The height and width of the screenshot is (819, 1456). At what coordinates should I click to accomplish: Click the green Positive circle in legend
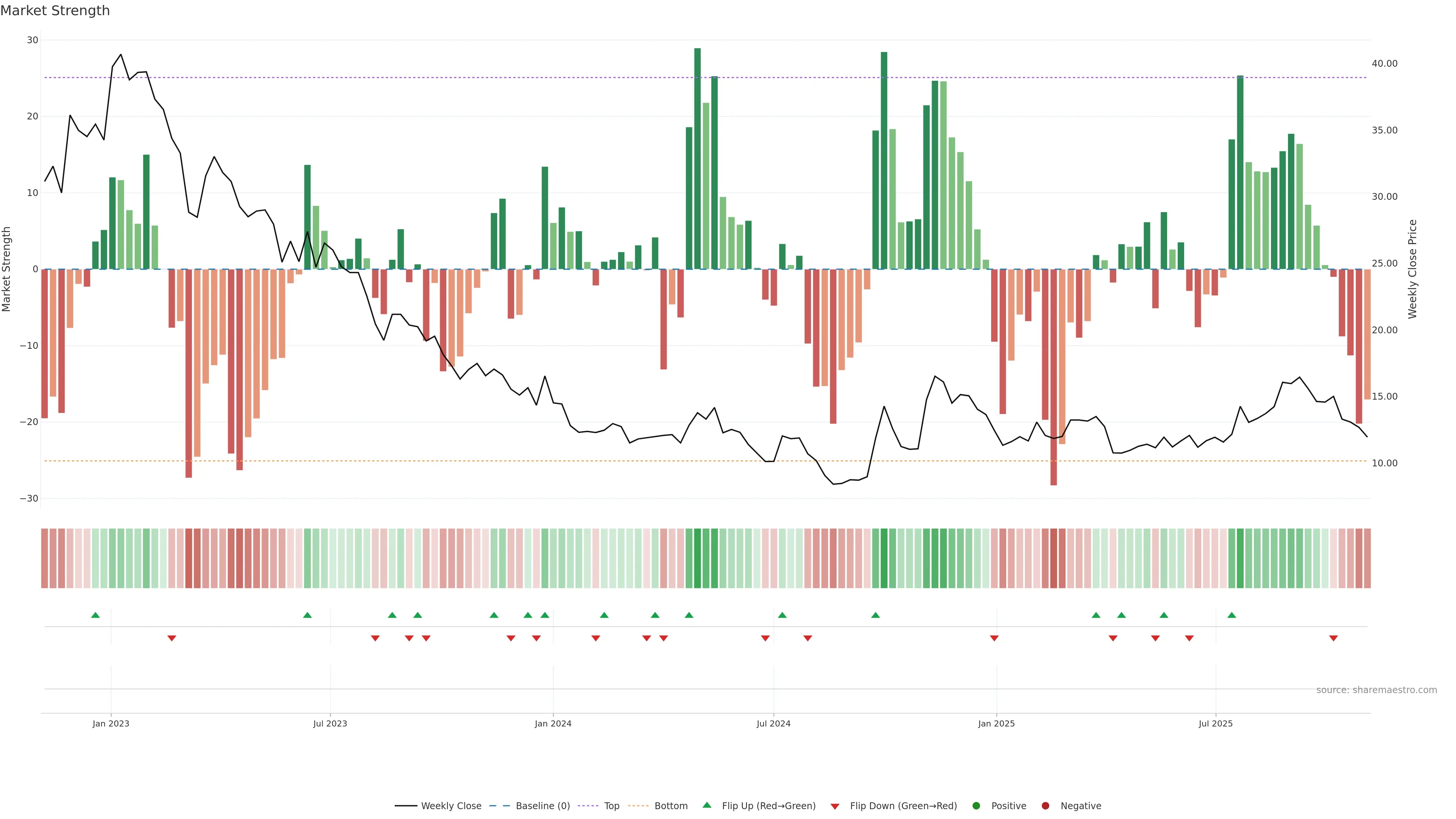[x=976, y=805]
